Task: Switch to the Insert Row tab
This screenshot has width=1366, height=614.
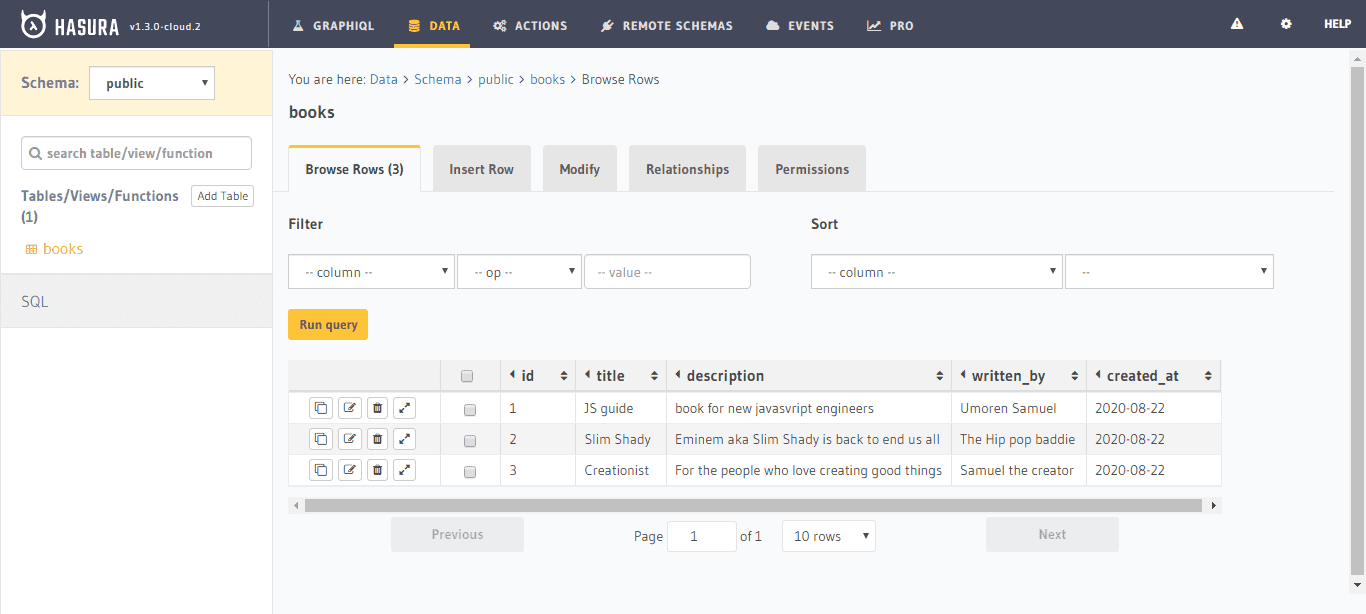Action: (x=481, y=169)
